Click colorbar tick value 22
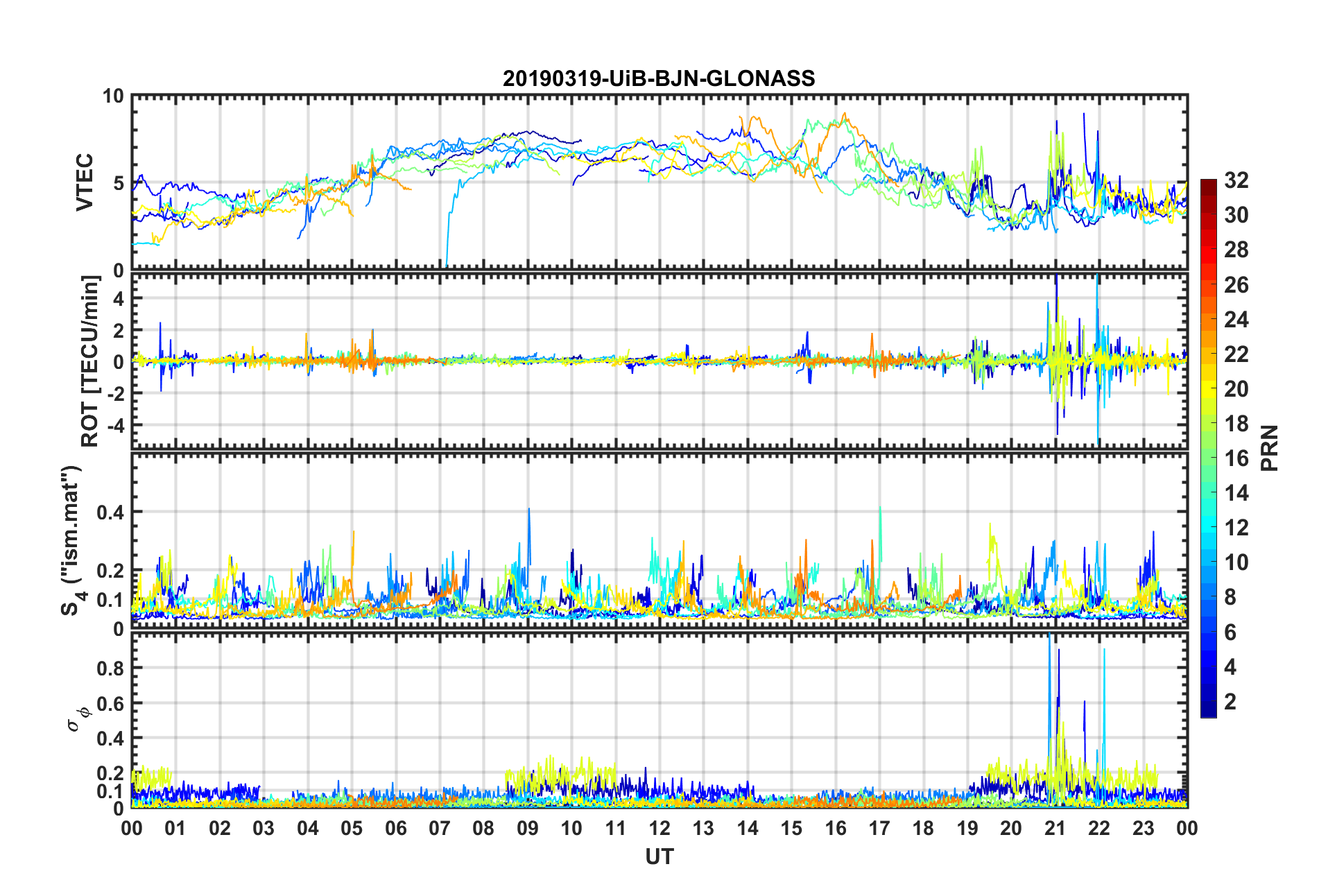Screen dimensions: 1319x896 (1236, 354)
